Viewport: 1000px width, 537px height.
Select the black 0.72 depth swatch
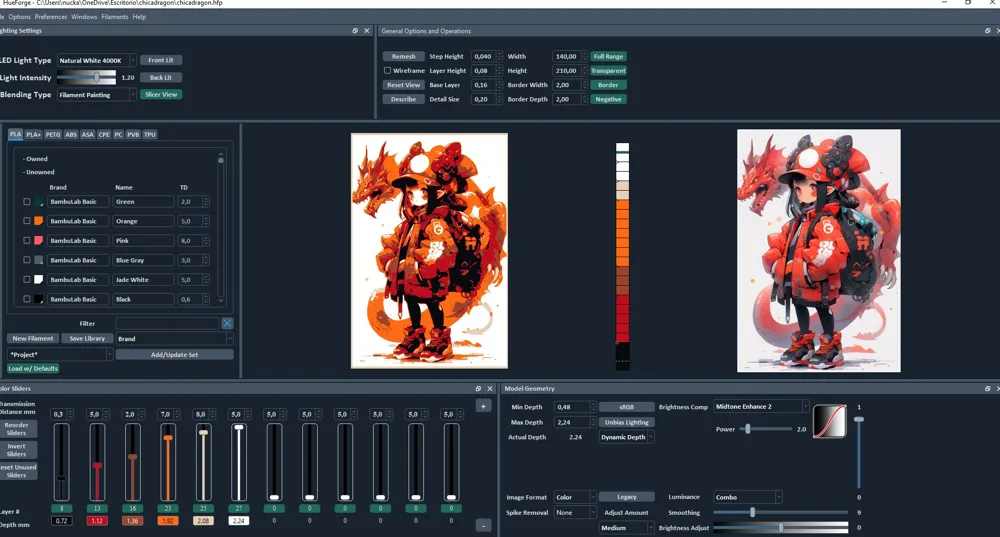pyautogui.click(x=61, y=521)
